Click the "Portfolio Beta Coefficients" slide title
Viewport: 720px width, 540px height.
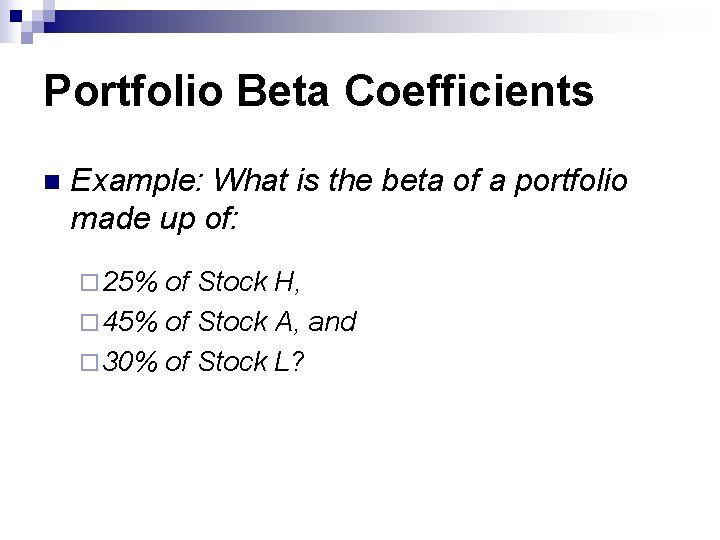319,93
